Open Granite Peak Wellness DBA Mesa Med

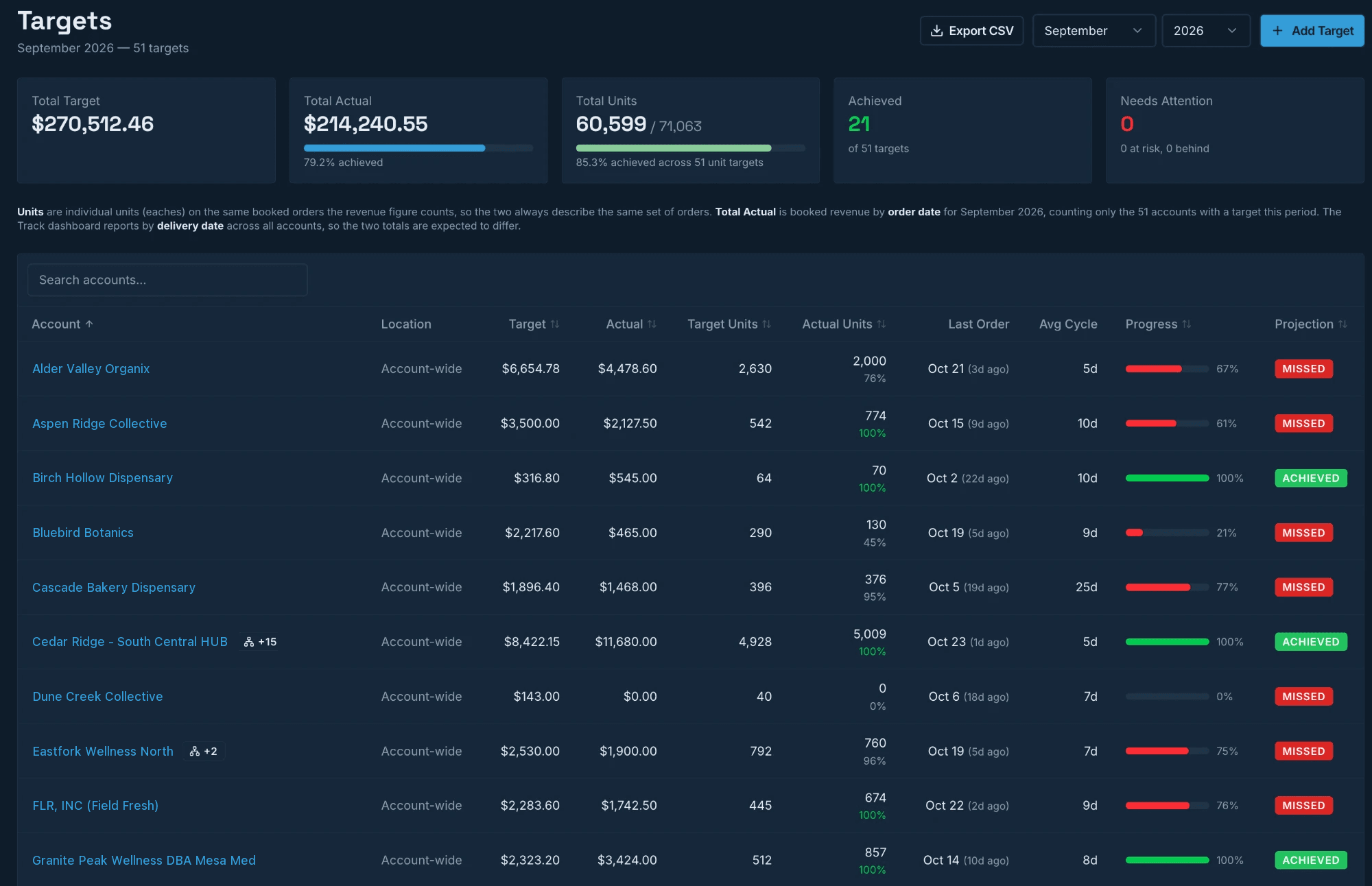[144, 861]
